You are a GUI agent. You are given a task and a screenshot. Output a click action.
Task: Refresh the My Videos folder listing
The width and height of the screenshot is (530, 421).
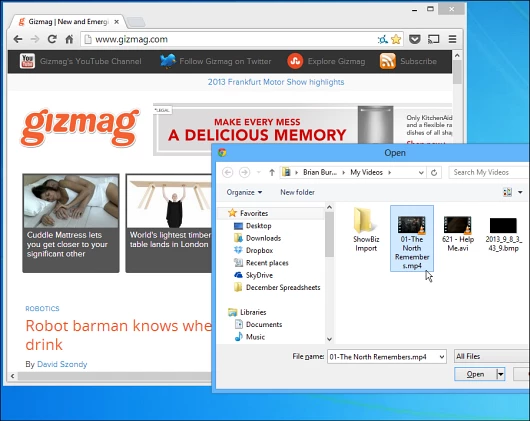tap(434, 172)
